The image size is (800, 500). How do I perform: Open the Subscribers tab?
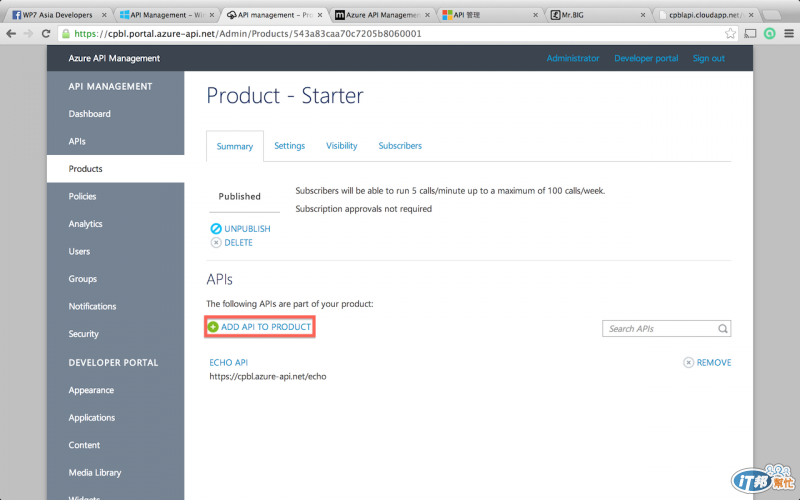coord(400,146)
